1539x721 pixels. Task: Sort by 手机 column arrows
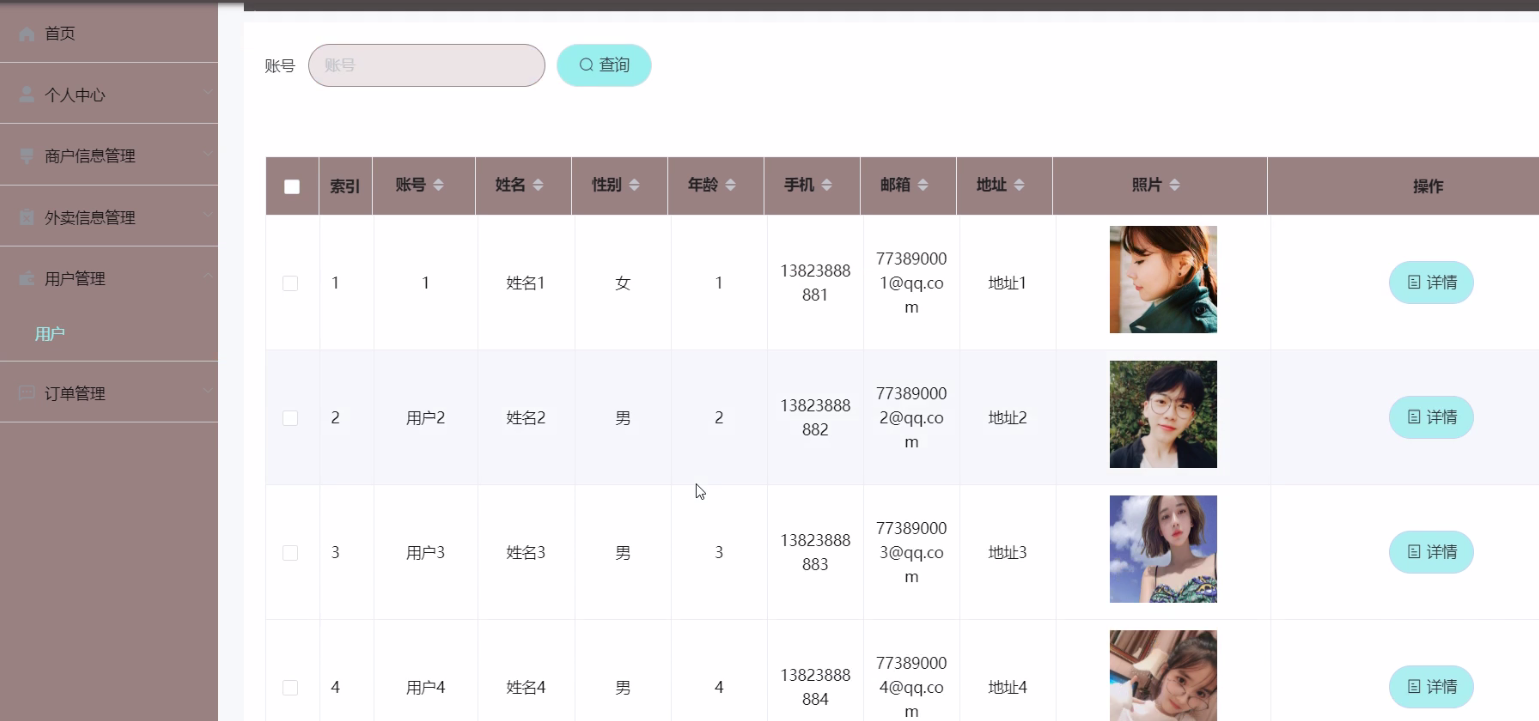826,185
